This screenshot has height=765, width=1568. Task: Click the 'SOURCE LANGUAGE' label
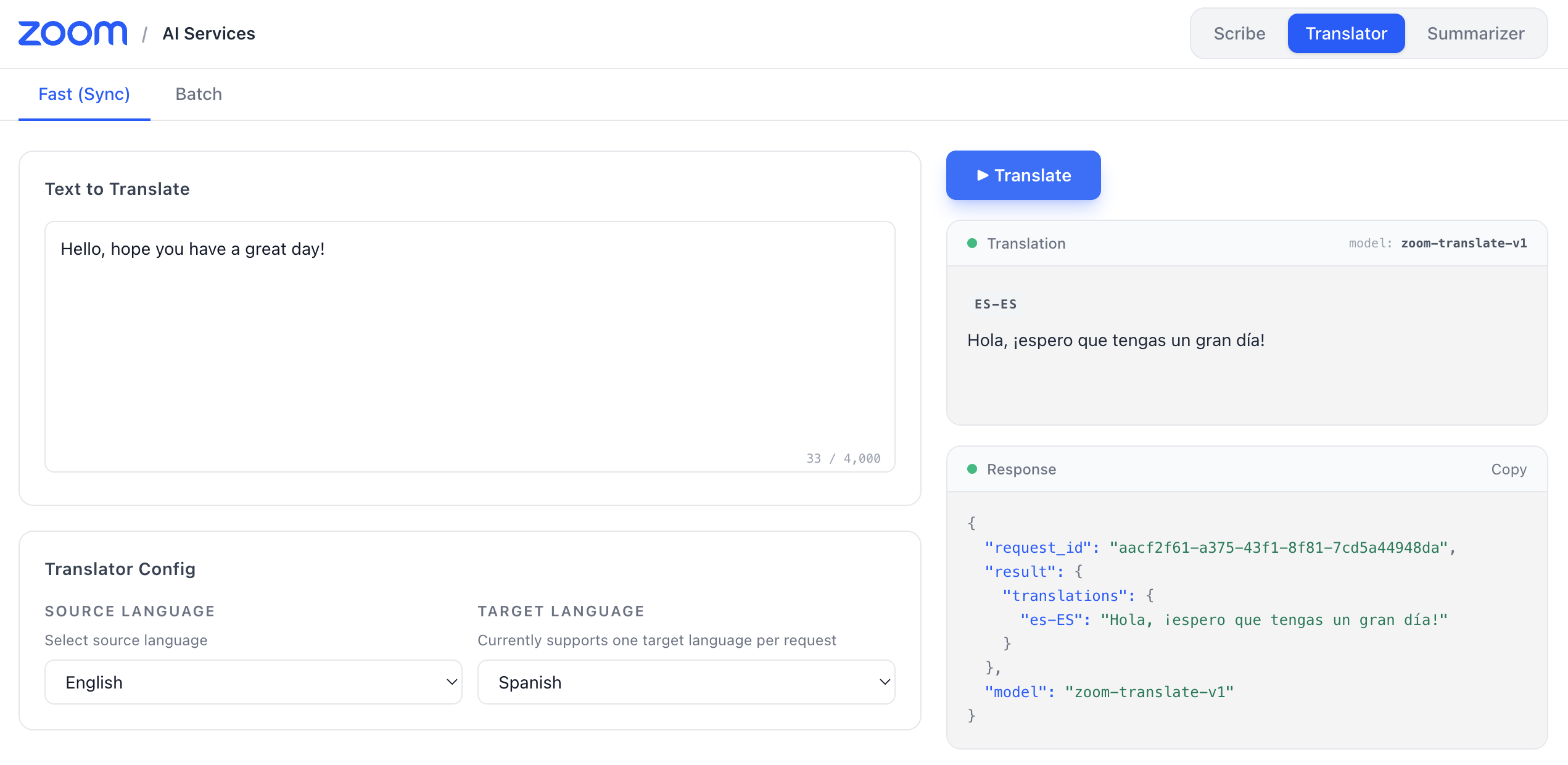click(130, 611)
